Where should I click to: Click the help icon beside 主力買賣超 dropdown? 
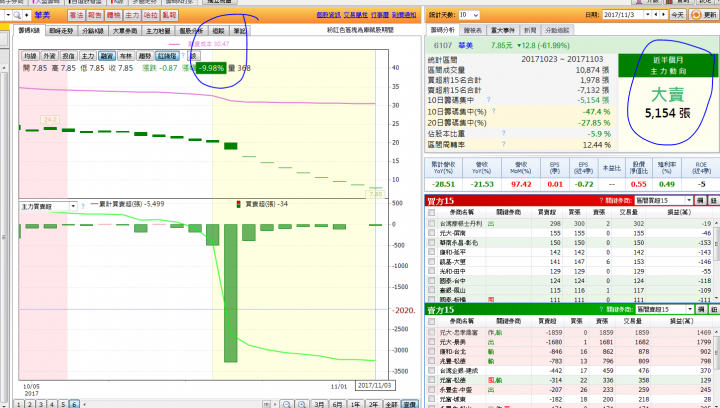click(x=83, y=206)
